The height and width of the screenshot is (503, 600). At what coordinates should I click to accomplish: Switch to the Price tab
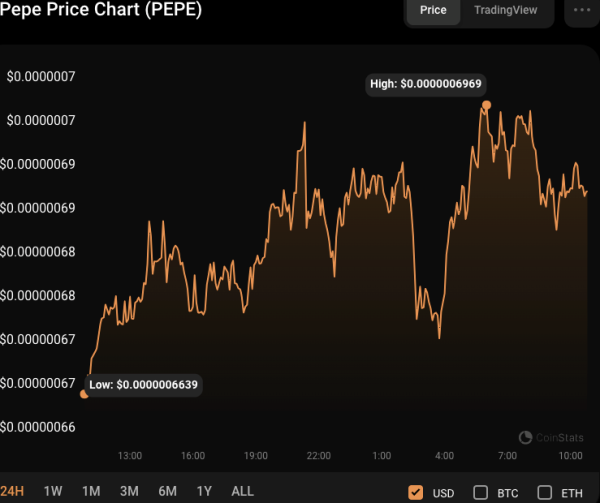tap(433, 10)
